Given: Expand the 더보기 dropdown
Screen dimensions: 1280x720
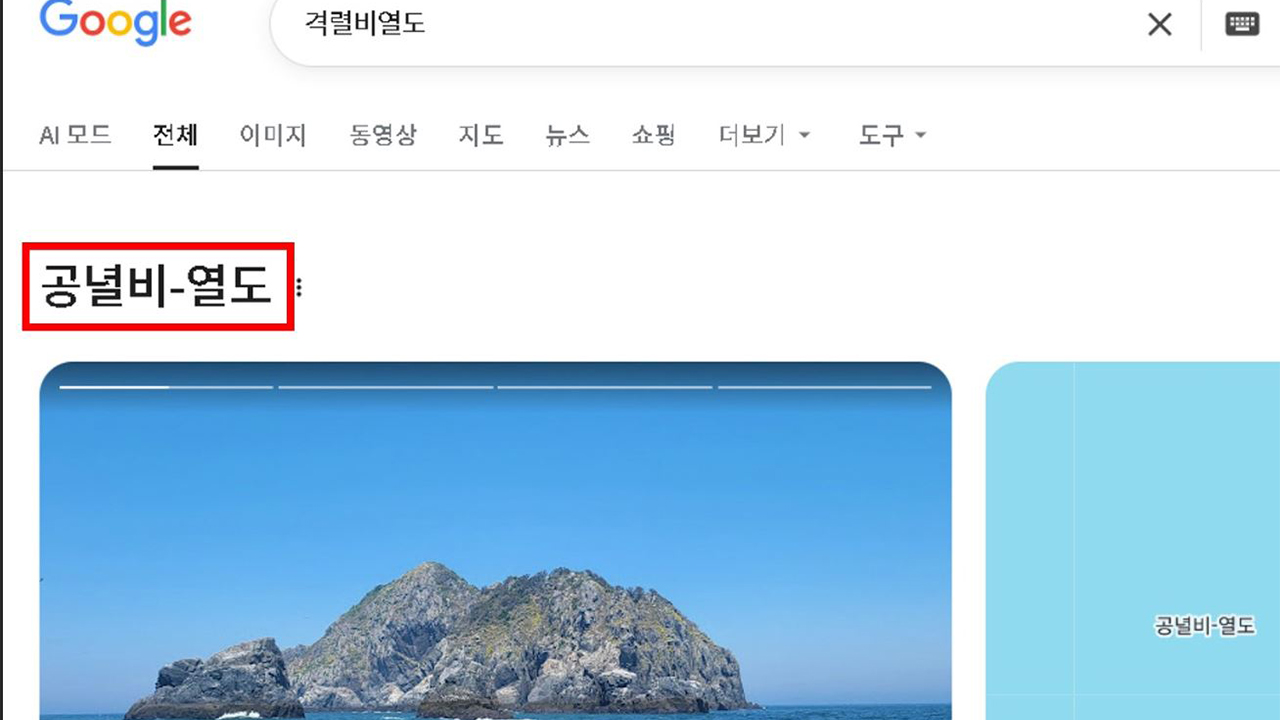Looking at the screenshot, I should coord(764,135).
